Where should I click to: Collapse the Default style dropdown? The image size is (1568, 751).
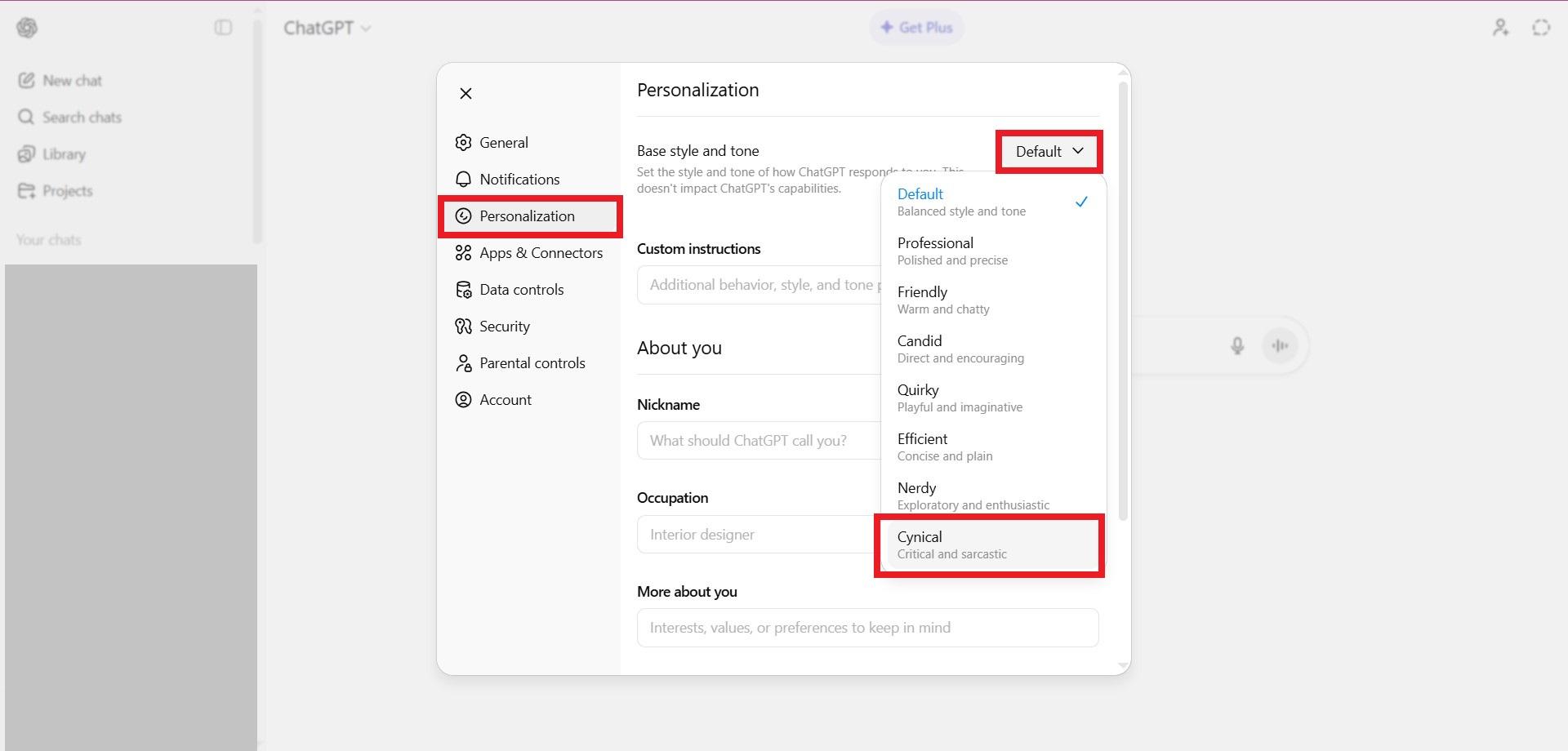tap(1049, 152)
